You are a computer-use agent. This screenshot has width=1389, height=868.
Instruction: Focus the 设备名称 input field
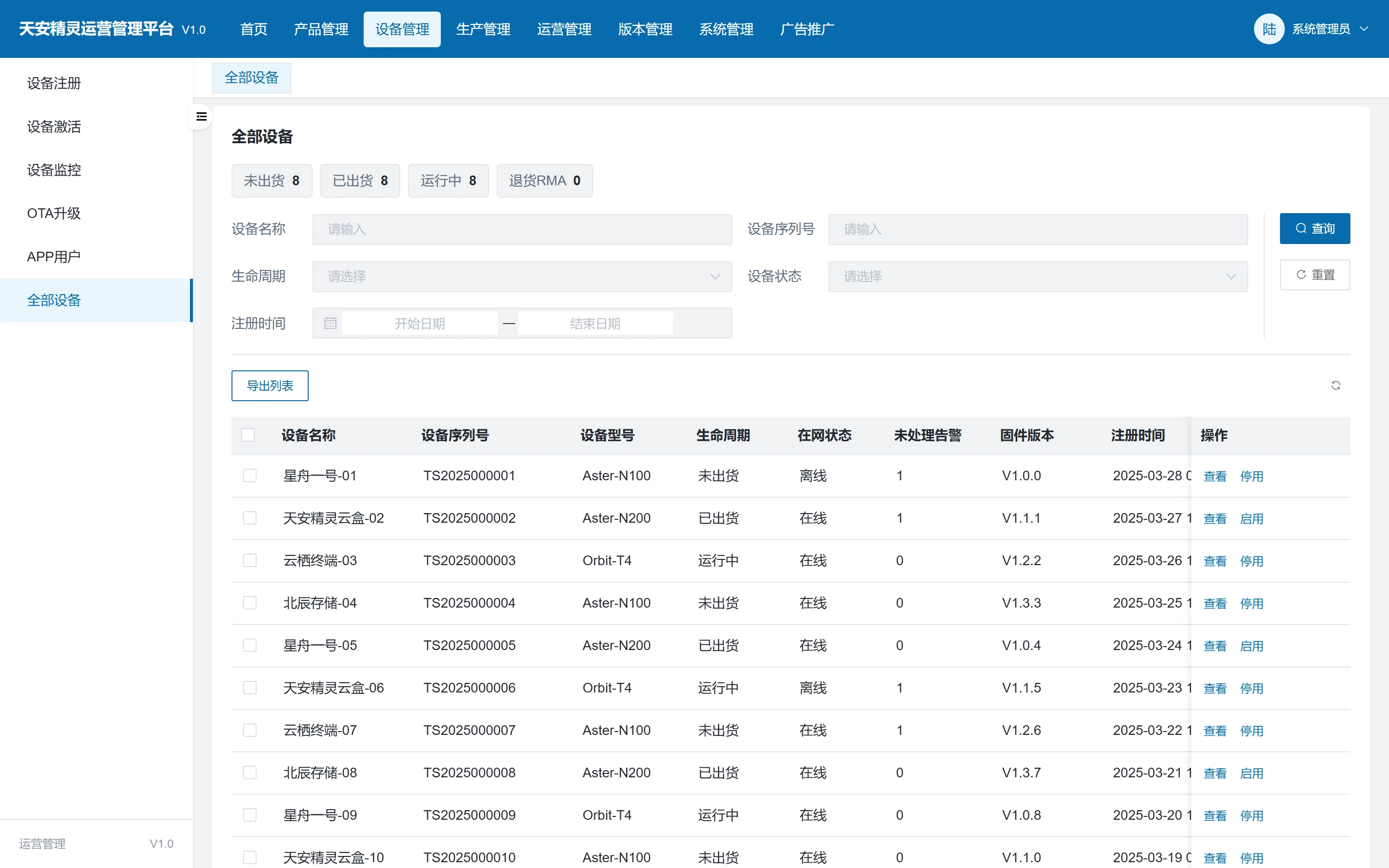[x=522, y=229]
